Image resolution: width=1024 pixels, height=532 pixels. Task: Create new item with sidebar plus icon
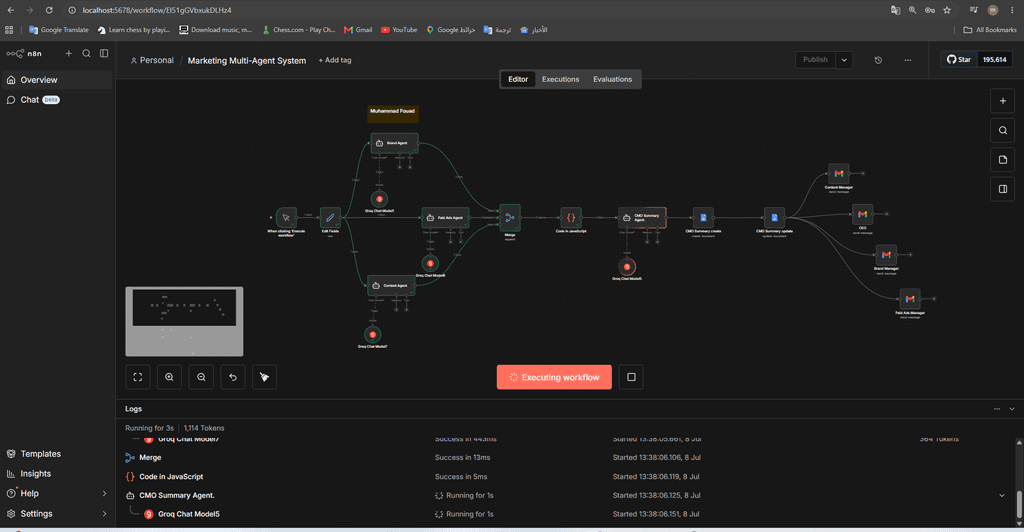click(69, 54)
